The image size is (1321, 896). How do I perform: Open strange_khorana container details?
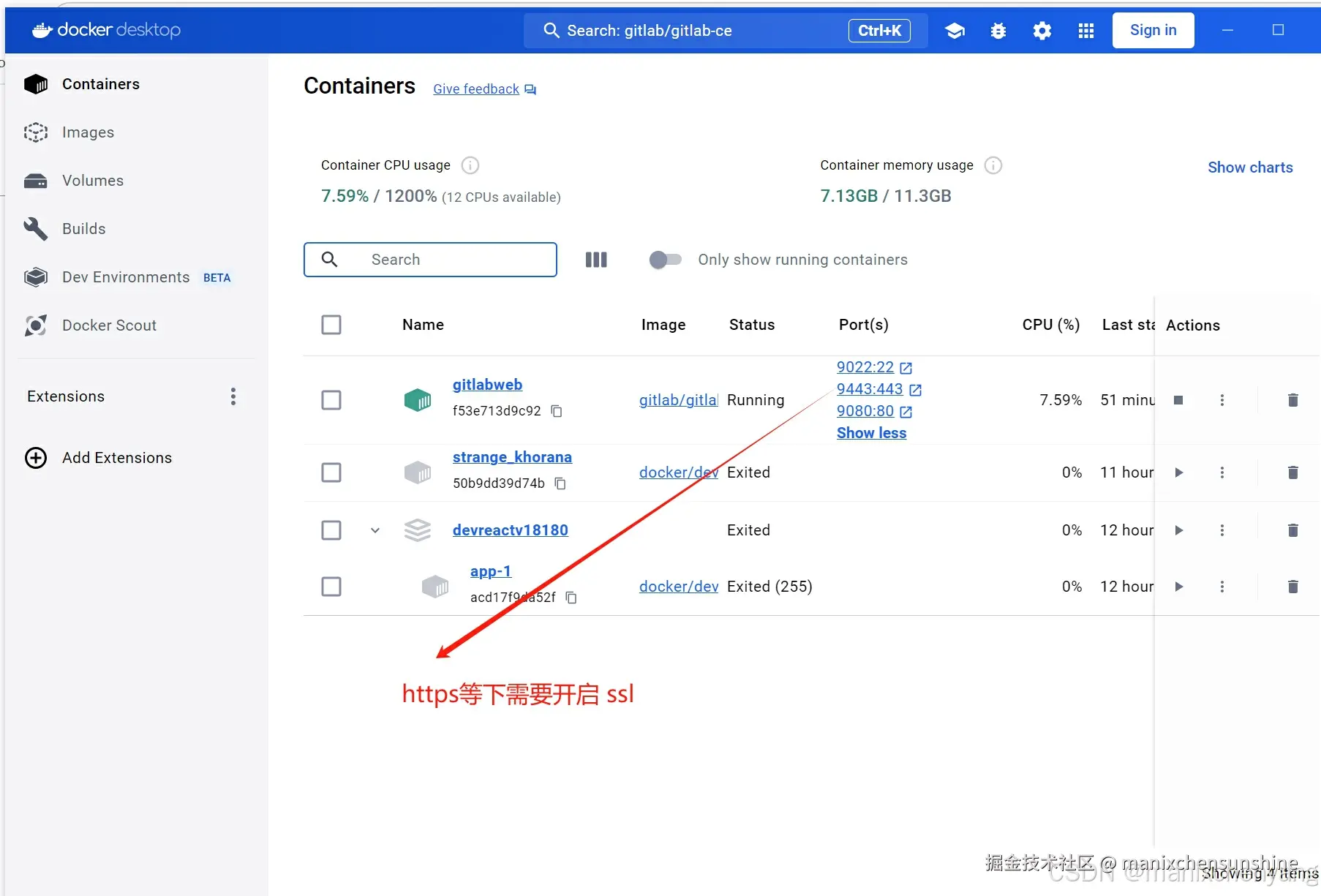(x=512, y=457)
